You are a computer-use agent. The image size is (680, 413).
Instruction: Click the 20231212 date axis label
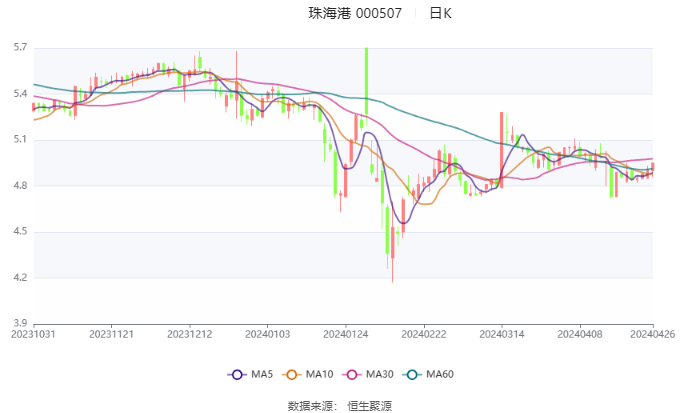[x=190, y=334]
